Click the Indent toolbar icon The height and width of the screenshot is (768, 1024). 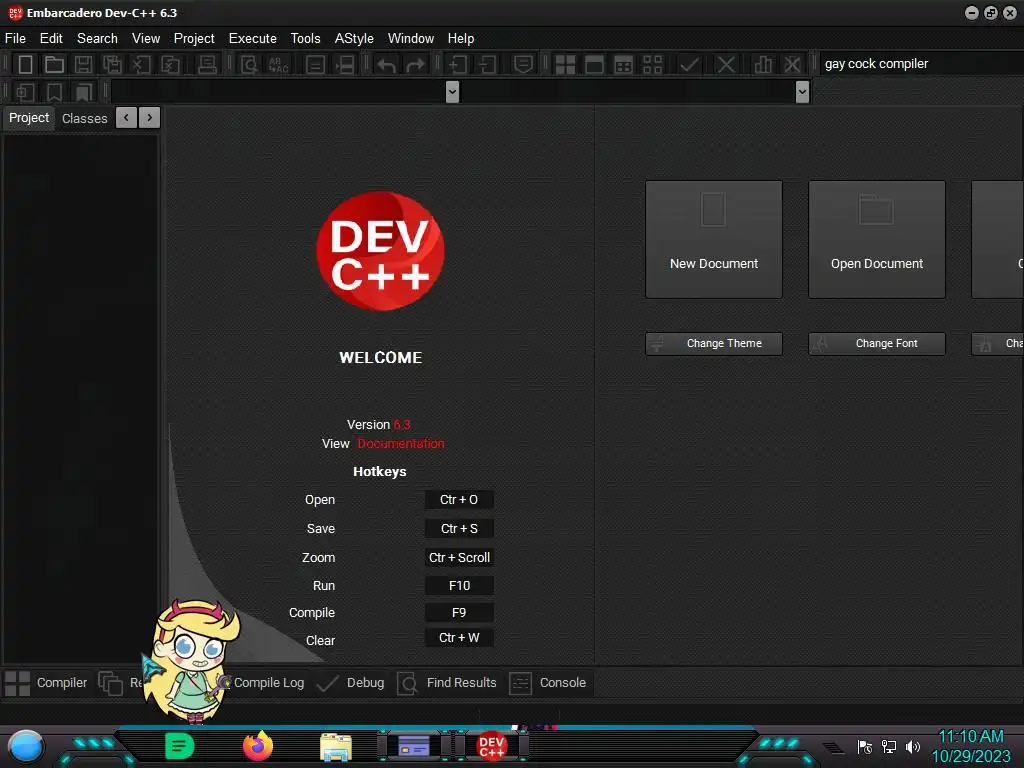pyautogui.click(x=457, y=65)
